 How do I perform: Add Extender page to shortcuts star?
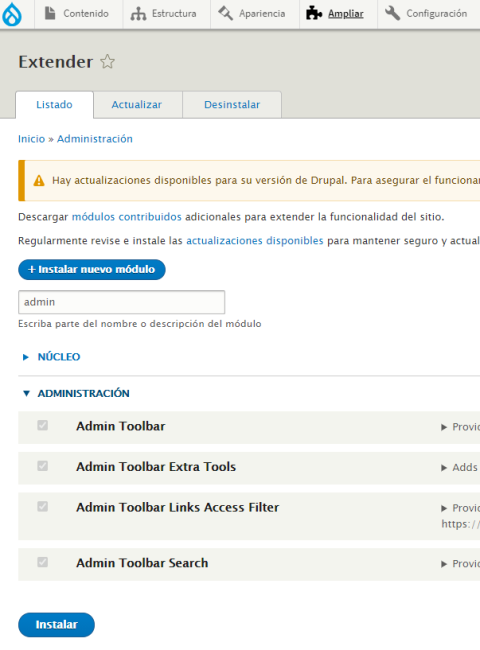pos(107,62)
